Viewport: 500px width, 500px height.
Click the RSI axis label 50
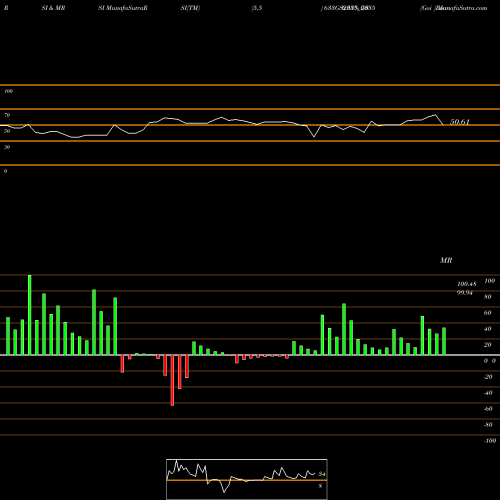(x=7, y=131)
